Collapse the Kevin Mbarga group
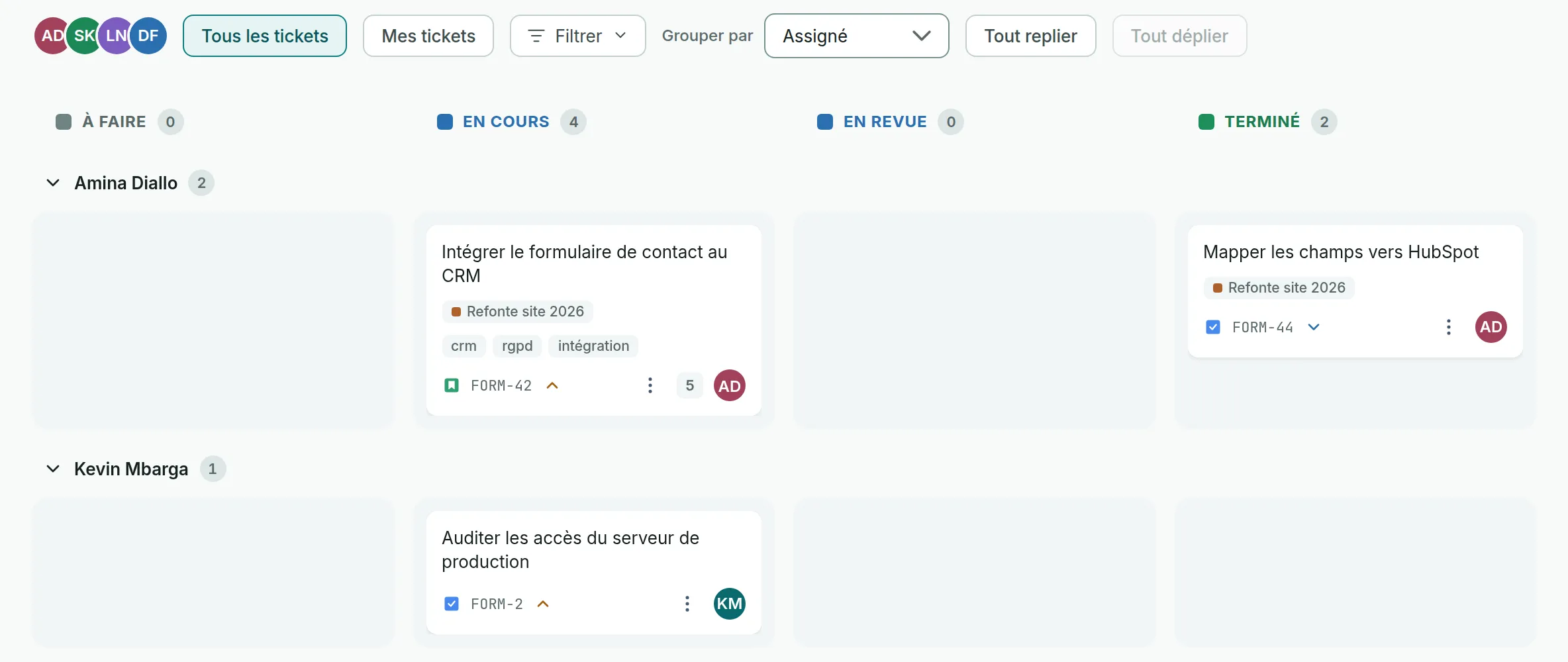The height and width of the screenshot is (662, 1568). (53, 469)
